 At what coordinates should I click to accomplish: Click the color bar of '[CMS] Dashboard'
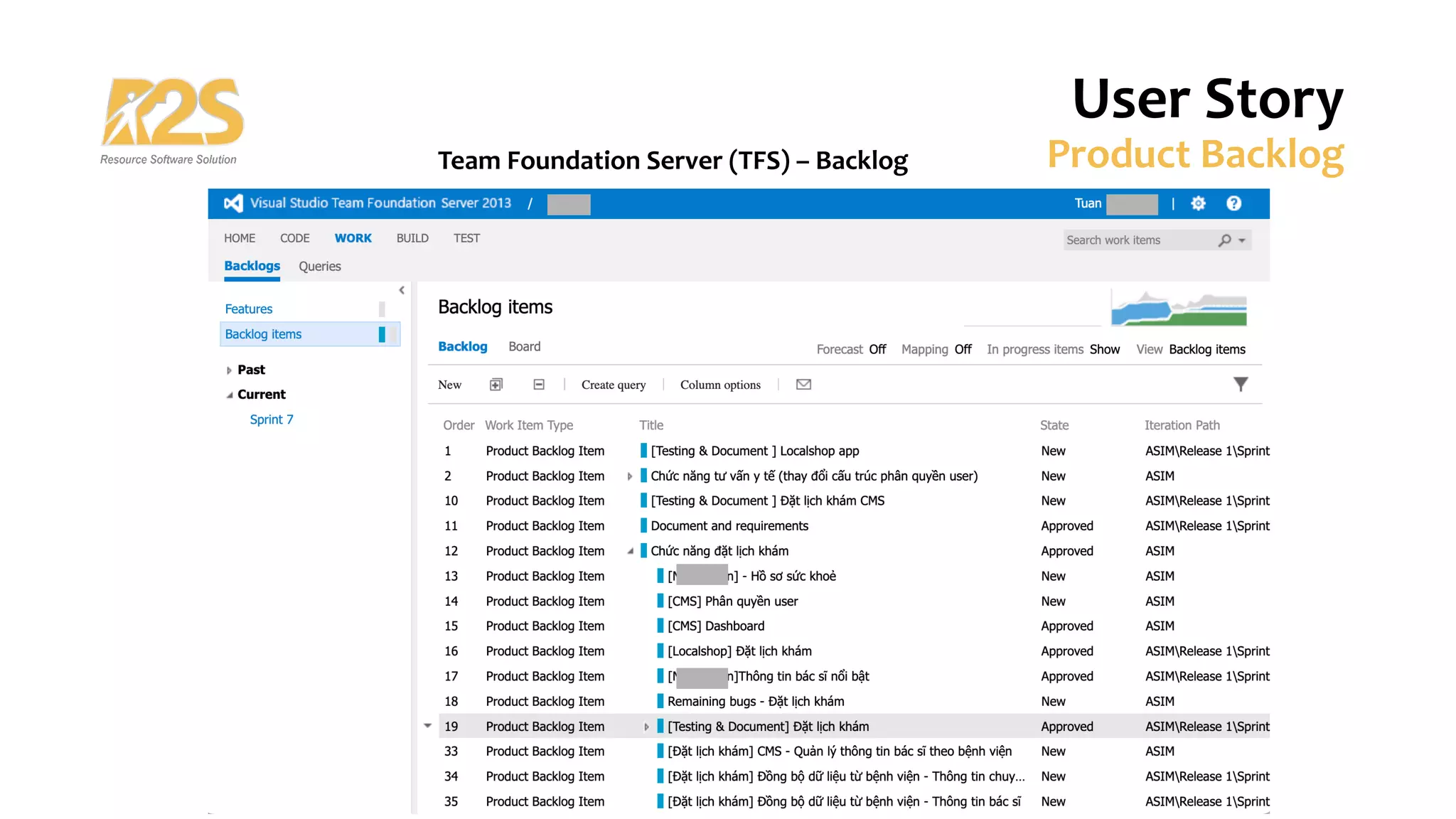(660, 626)
